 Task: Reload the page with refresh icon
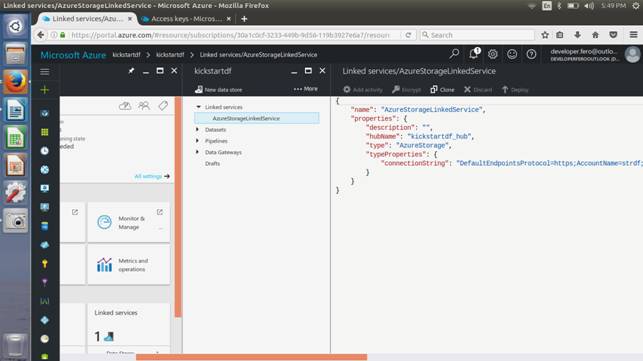[408, 35]
